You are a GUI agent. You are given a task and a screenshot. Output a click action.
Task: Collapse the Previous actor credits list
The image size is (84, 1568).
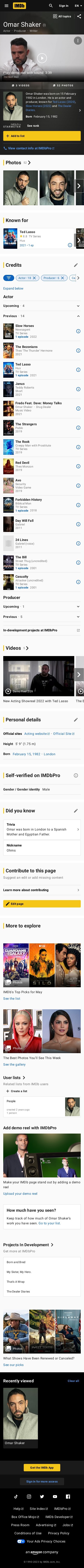[x=78, y=316]
